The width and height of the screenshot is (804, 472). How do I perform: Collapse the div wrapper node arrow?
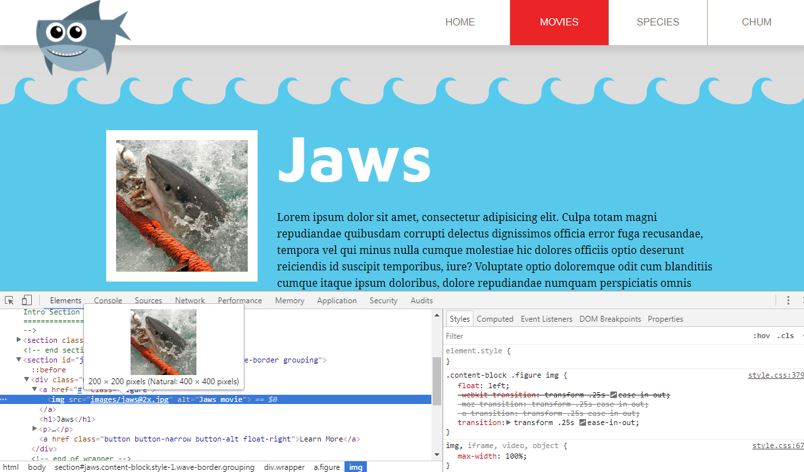28,379
